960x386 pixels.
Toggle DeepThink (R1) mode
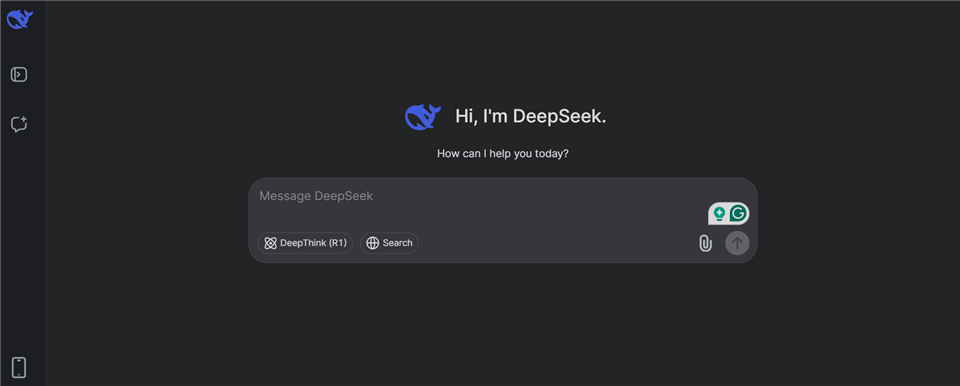point(305,243)
